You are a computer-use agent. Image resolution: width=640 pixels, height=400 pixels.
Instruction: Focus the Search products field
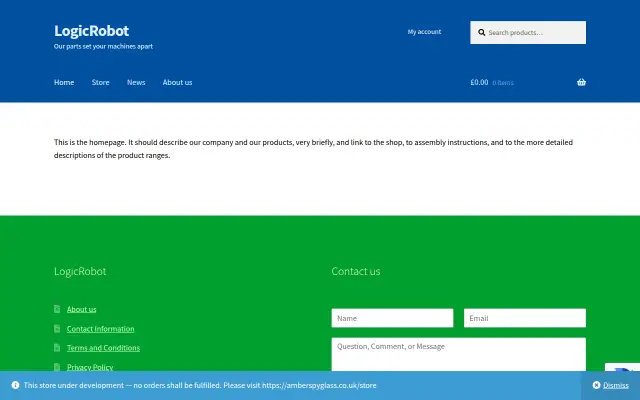point(528,33)
